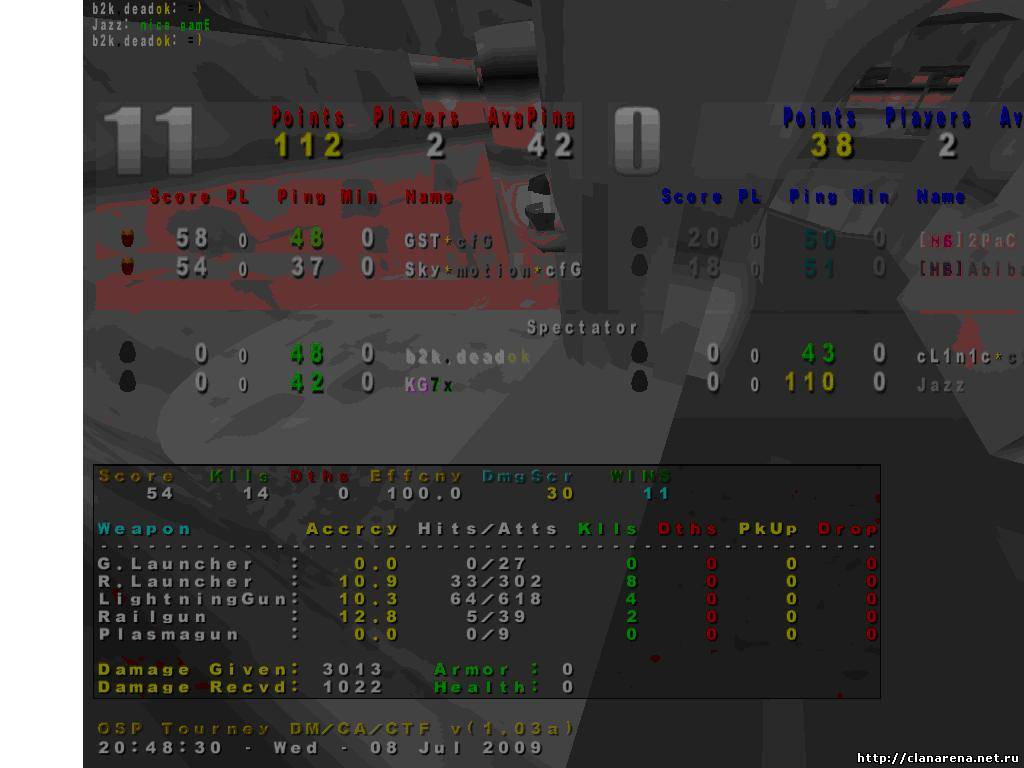Click the blue team icon with score 20

pyautogui.click(x=640, y=239)
